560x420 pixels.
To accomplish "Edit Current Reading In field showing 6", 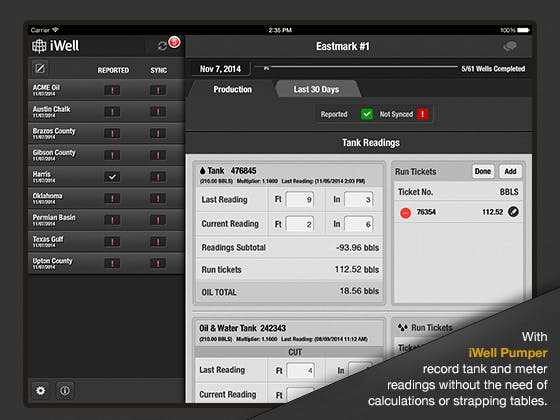I will pyautogui.click(x=359, y=224).
